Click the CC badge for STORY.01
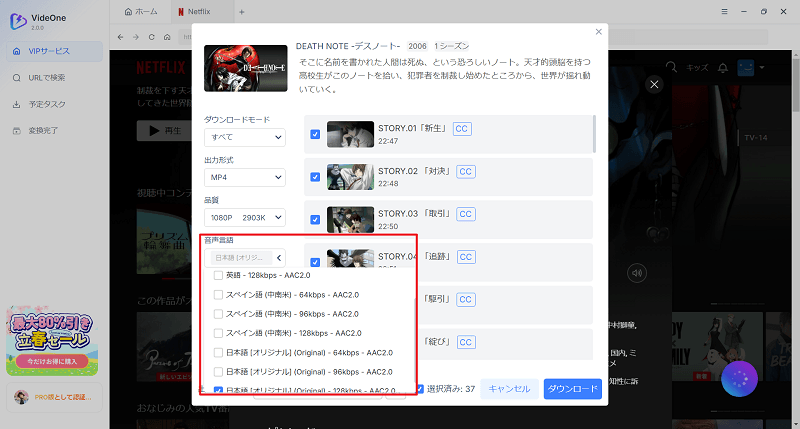This screenshot has height=429, width=800. pos(462,129)
